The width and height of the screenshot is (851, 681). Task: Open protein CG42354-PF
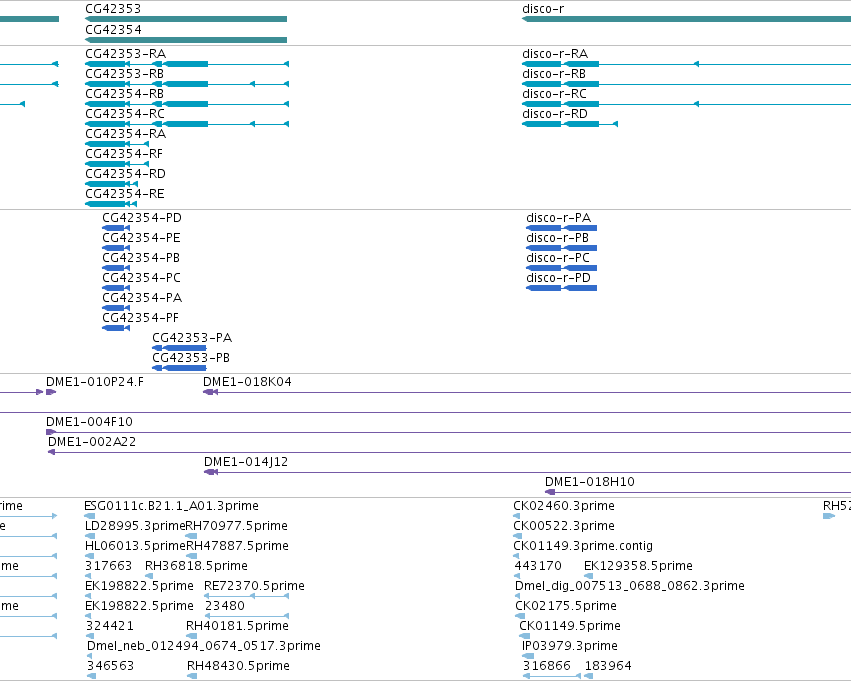coord(140,318)
